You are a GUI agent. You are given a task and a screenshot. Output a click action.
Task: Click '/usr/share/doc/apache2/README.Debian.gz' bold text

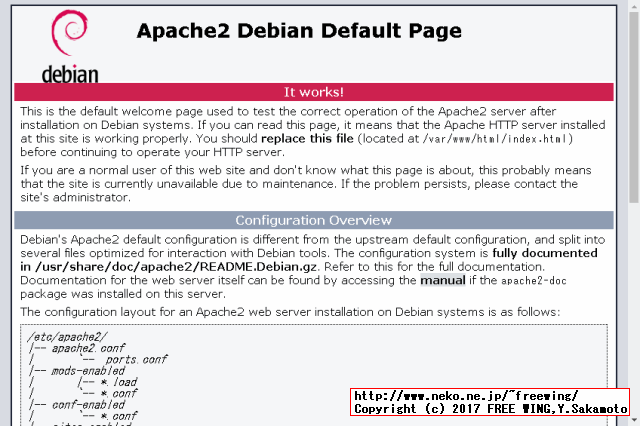176,267
